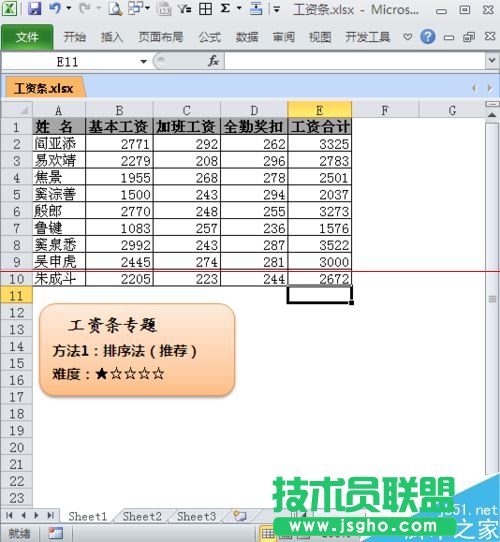Click the paste clipboard icon in toolbar
500x542 pixels.
tap(164, 9)
